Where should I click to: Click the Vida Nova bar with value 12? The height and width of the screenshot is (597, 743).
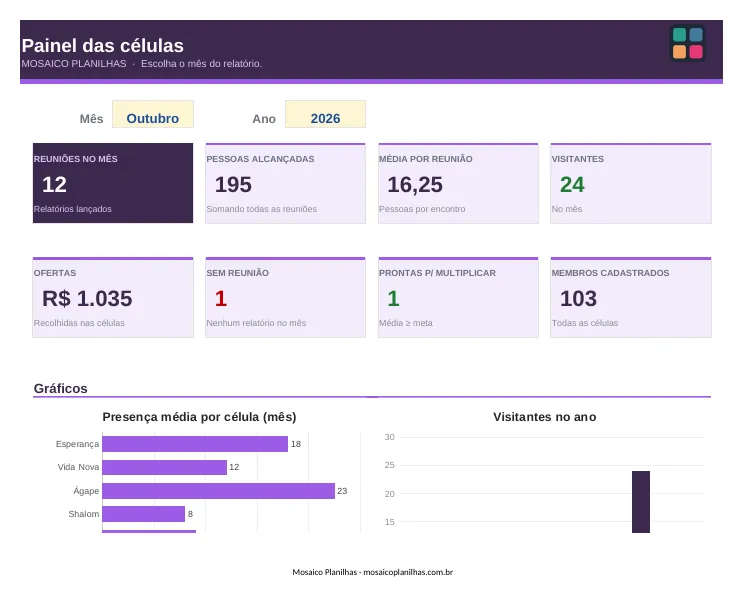pos(164,467)
